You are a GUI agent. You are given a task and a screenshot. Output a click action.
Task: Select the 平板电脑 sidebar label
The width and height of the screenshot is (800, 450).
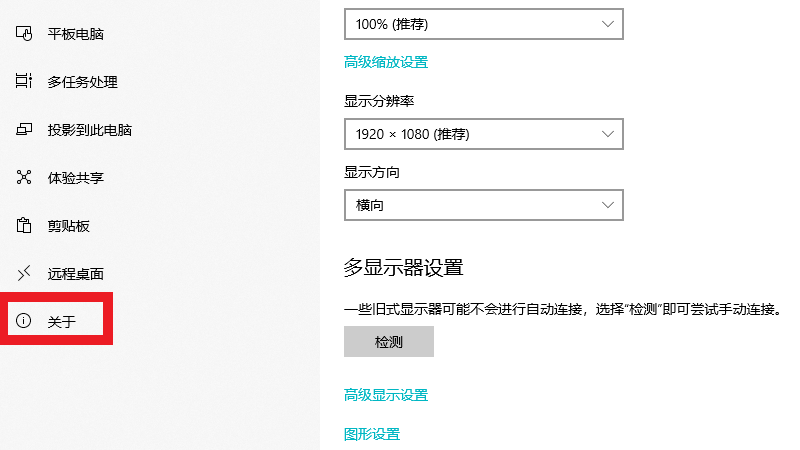[76, 34]
